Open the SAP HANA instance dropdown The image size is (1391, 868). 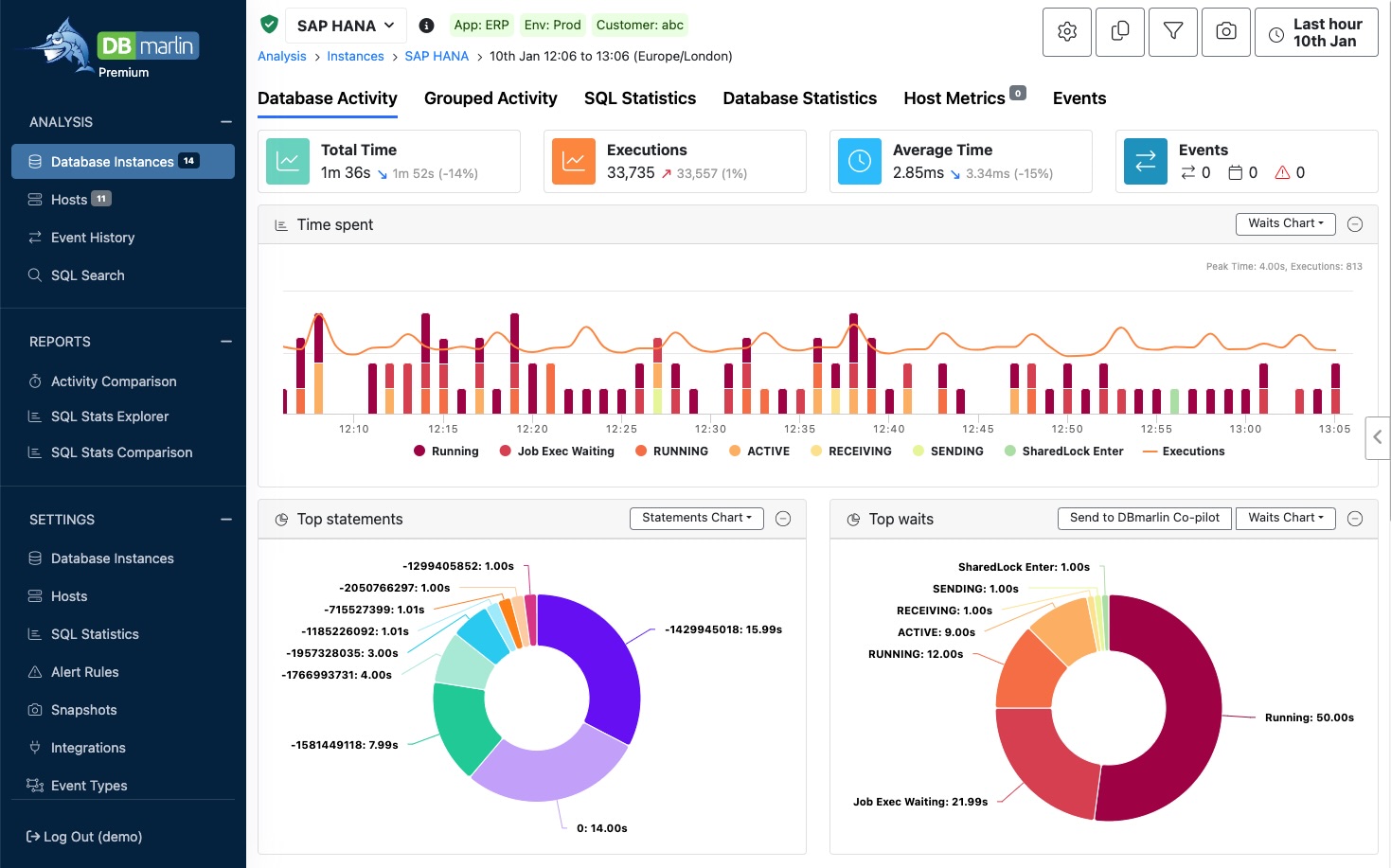click(346, 26)
